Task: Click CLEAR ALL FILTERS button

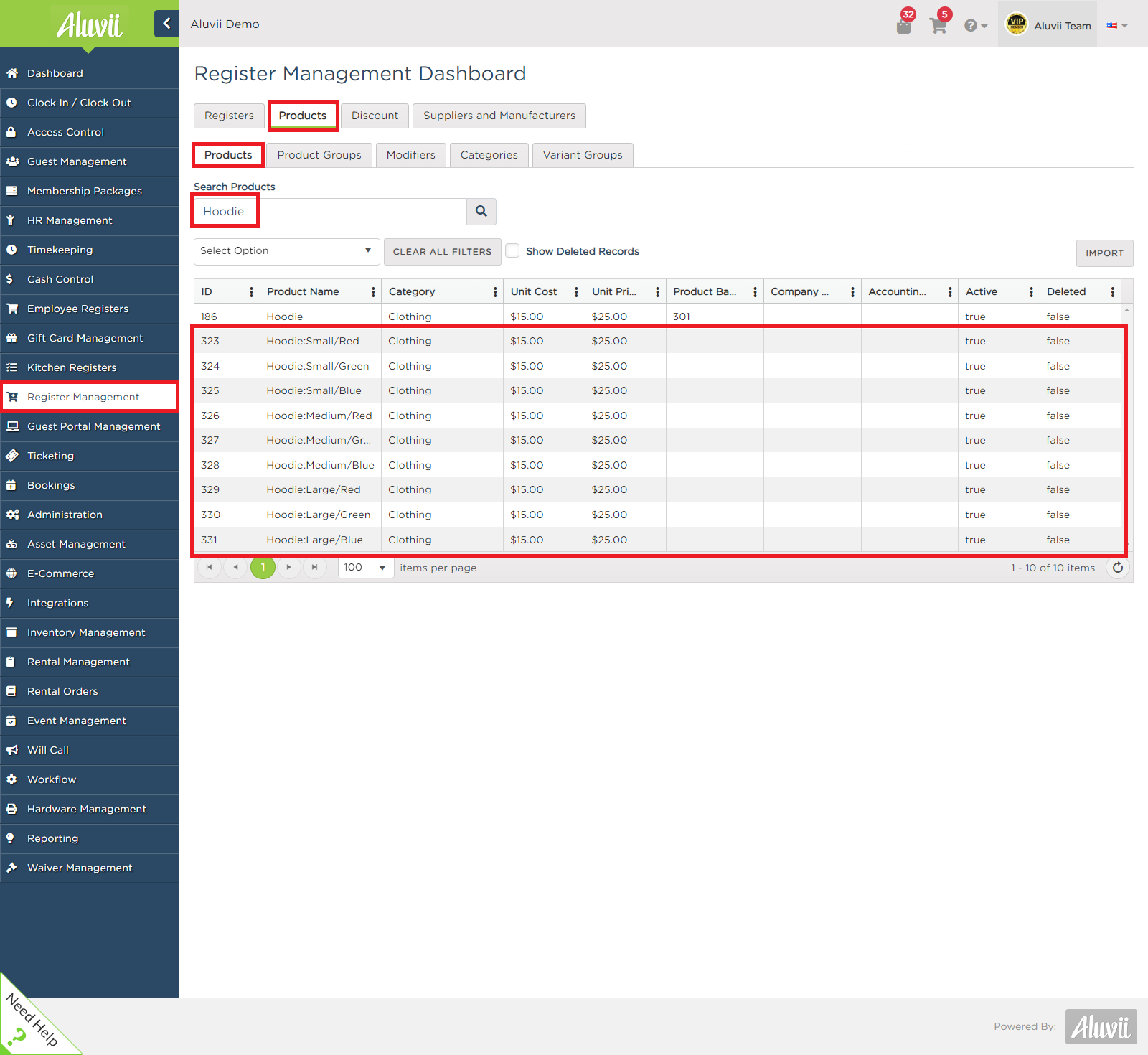Action: click(x=442, y=252)
